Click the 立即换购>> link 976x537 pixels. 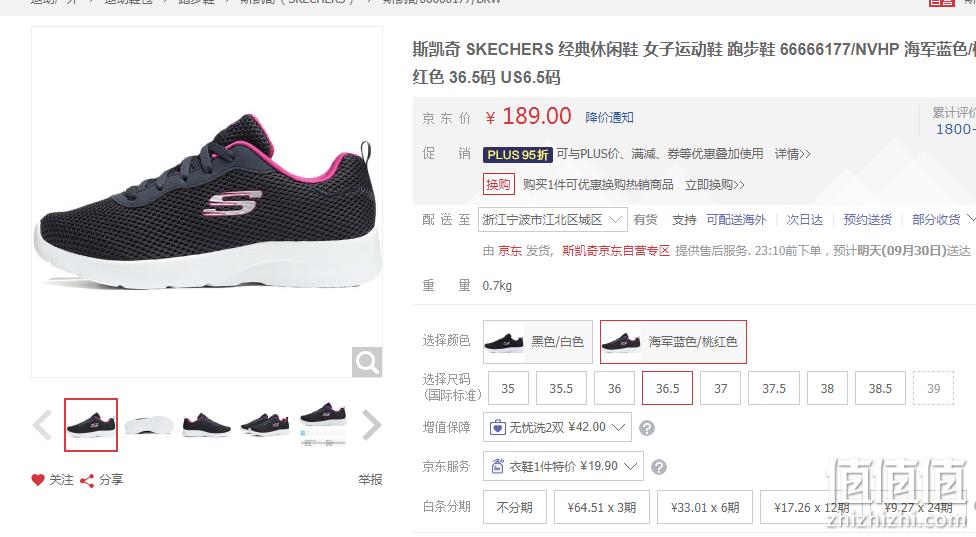pos(715,185)
